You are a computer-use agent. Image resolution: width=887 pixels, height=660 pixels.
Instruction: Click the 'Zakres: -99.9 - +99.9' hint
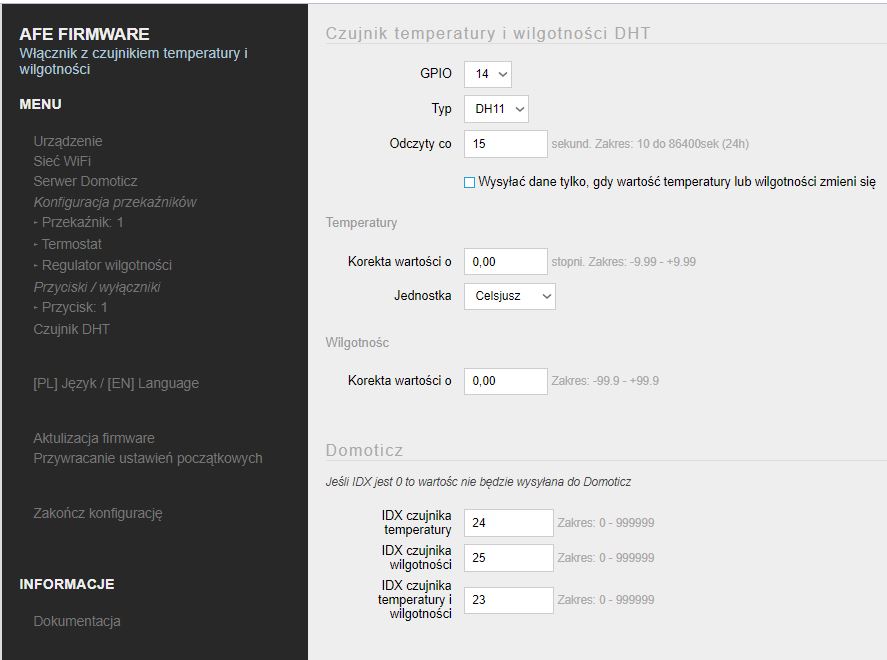click(x=605, y=381)
